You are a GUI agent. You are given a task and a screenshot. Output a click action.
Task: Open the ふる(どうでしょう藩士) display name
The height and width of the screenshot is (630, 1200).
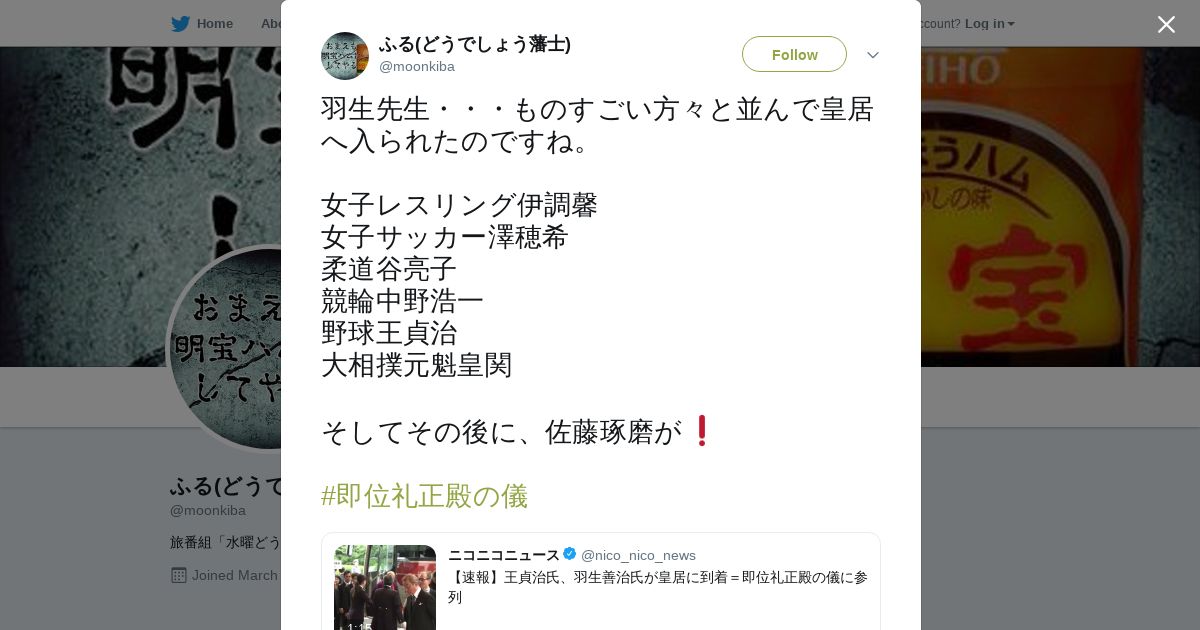[475, 44]
